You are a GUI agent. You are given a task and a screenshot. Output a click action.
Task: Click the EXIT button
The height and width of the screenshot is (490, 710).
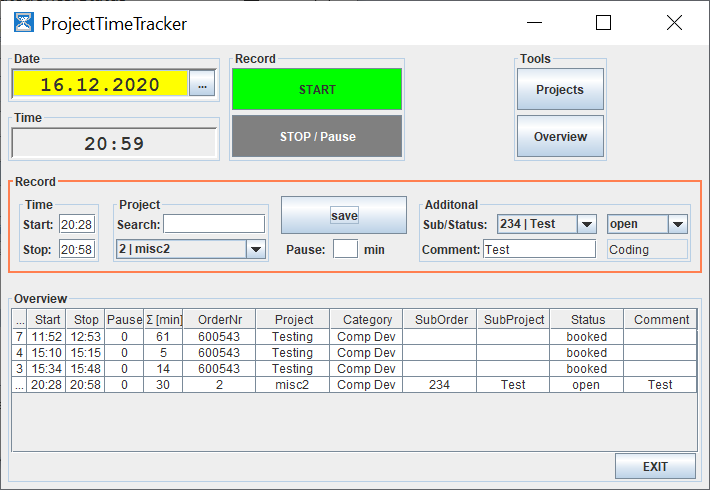(x=655, y=466)
